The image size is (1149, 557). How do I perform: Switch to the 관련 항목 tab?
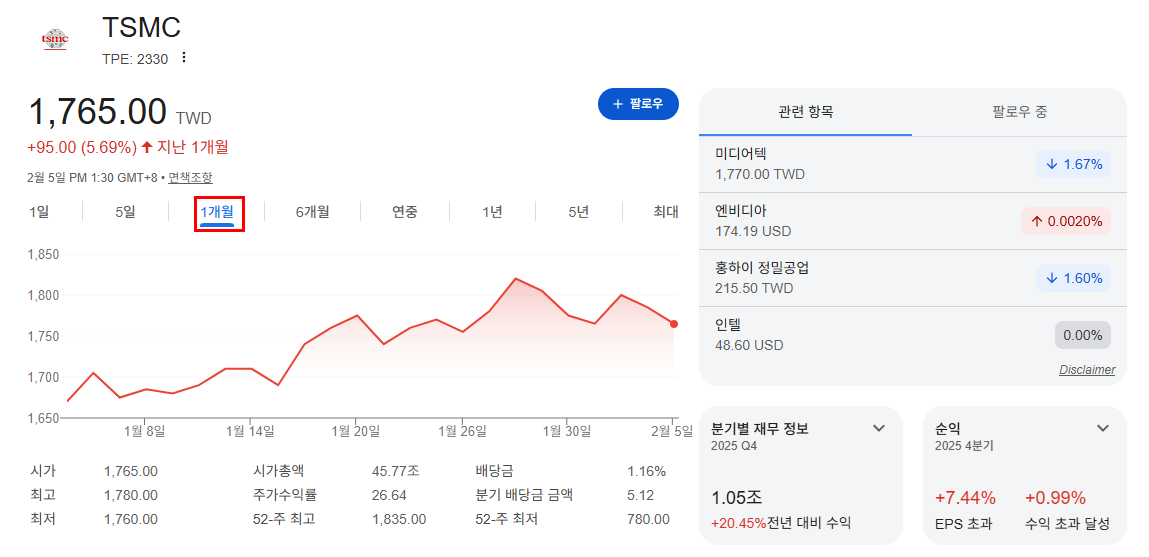pyautogui.click(x=805, y=112)
